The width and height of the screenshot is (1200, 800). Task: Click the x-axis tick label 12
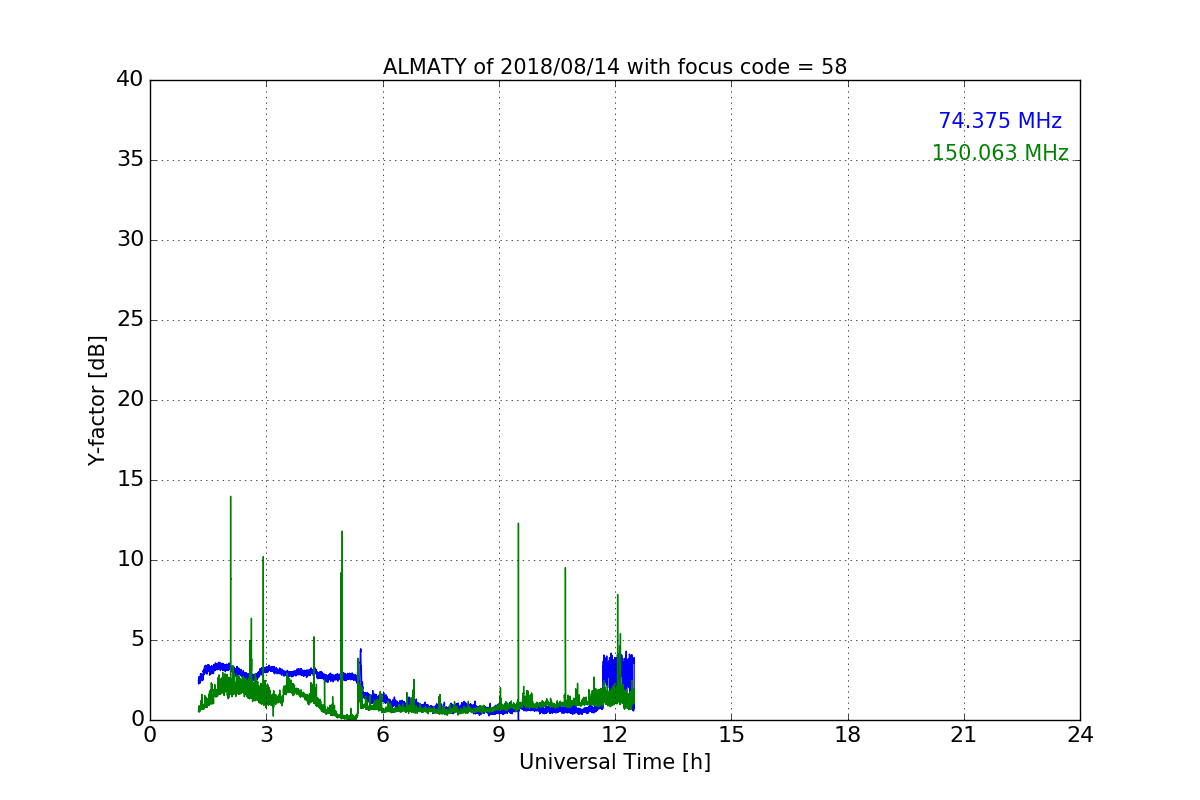[x=615, y=735]
